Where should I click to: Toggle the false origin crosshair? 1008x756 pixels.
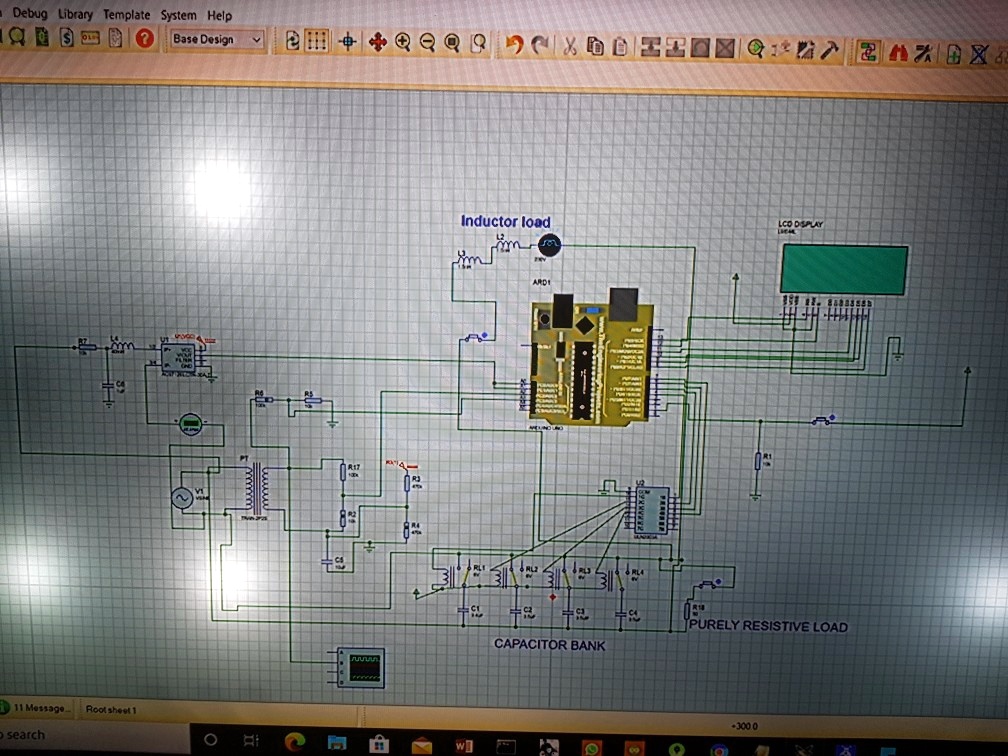(x=348, y=42)
